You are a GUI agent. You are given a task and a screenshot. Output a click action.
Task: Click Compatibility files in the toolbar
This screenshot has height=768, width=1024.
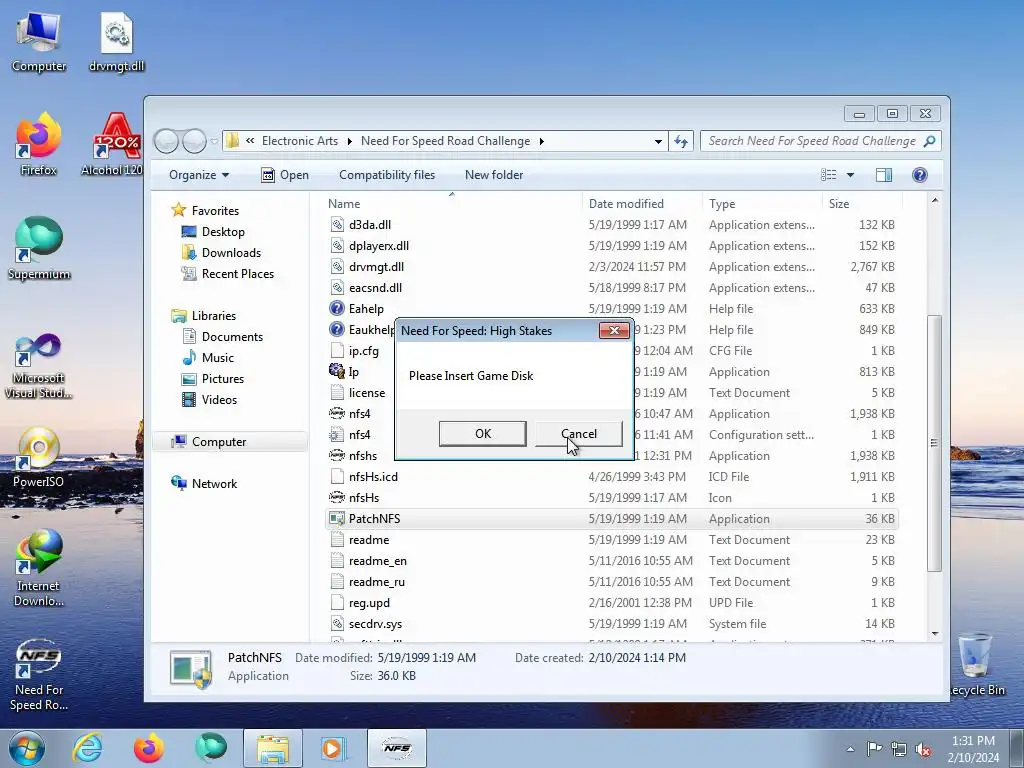(387, 174)
